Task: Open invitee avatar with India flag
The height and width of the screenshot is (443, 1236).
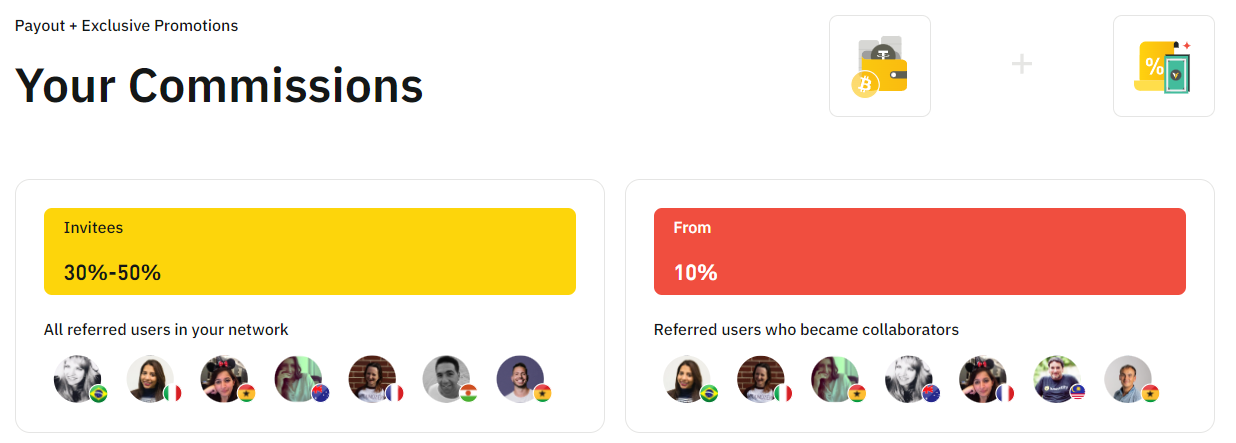Action: [449, 379]
